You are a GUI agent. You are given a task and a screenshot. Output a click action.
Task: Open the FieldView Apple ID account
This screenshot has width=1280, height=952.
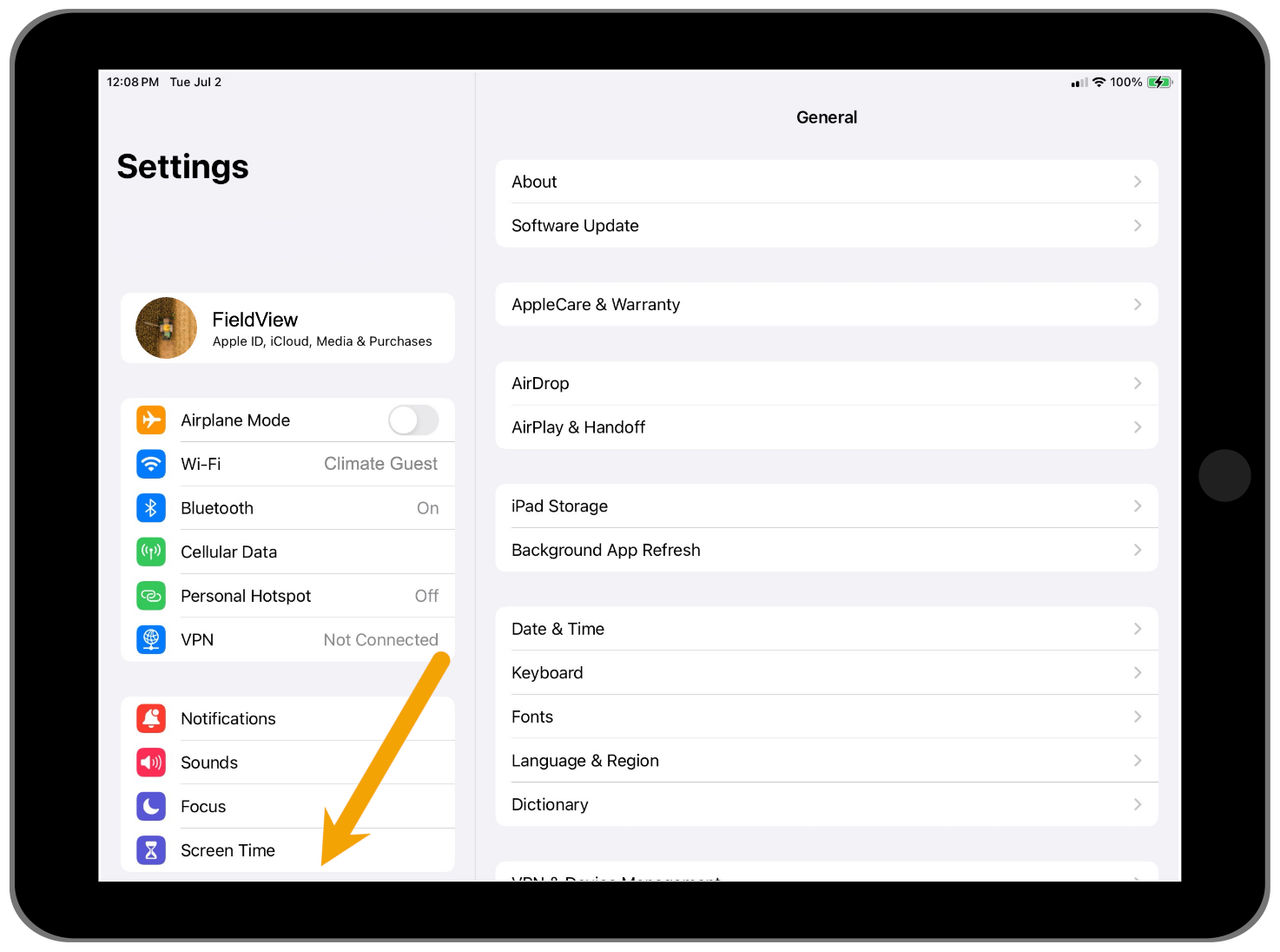tap(288, 328)
